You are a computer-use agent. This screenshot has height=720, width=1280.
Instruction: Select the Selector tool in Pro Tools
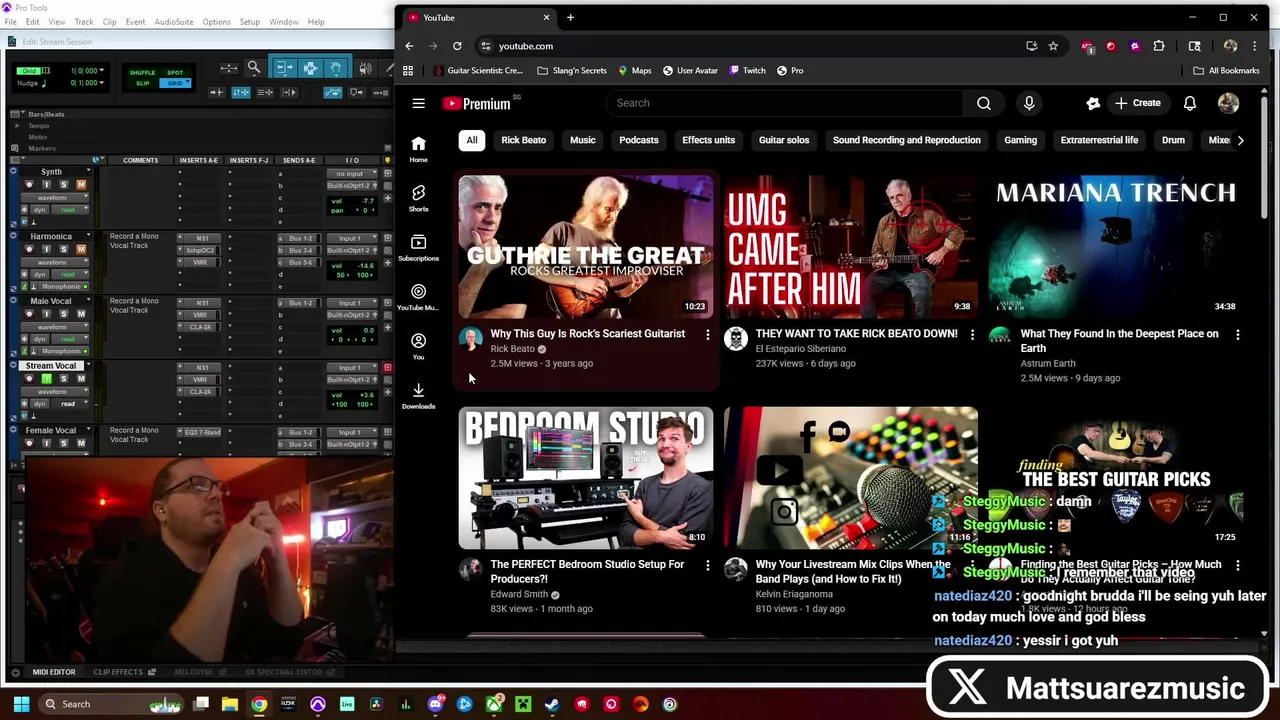coord(310,68)
